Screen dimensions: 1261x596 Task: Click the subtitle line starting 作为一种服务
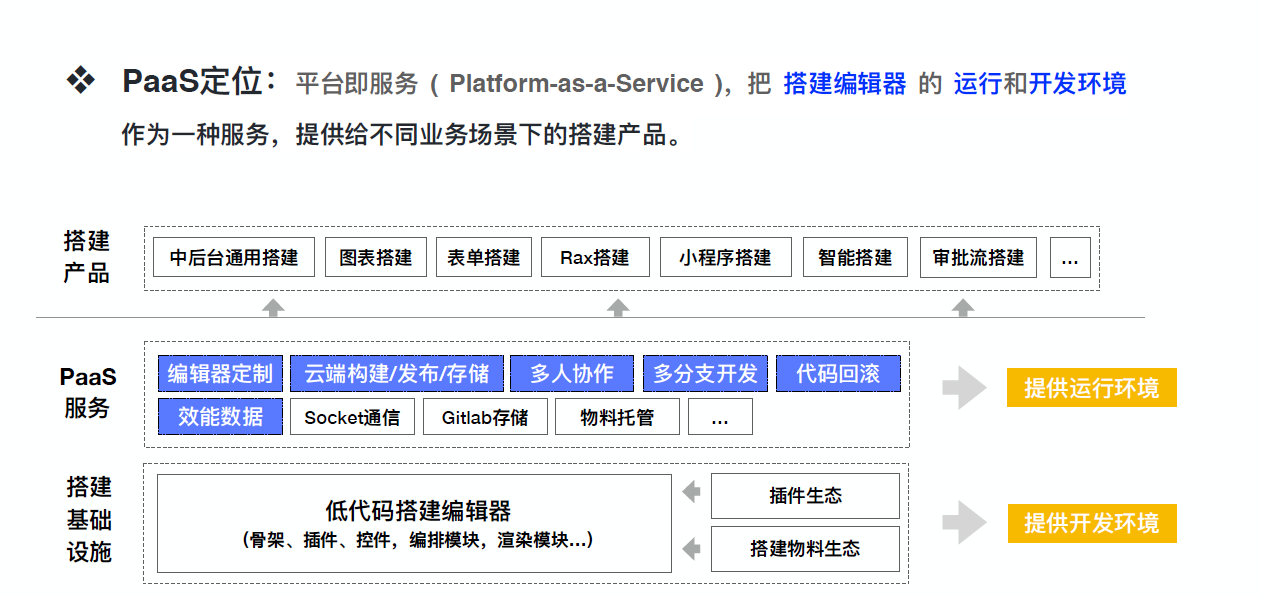[x=403, y=135]
